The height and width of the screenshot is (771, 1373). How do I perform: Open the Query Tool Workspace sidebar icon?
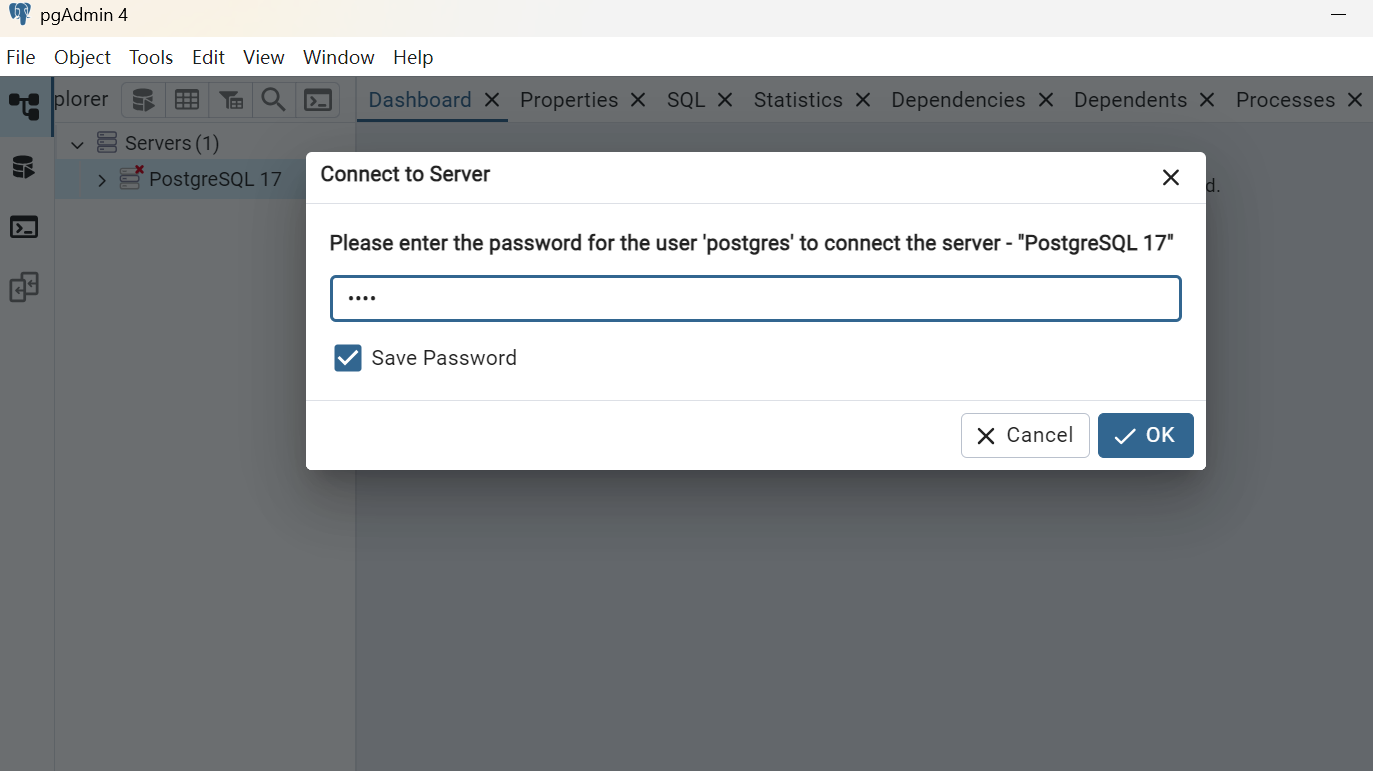[23, 167]
